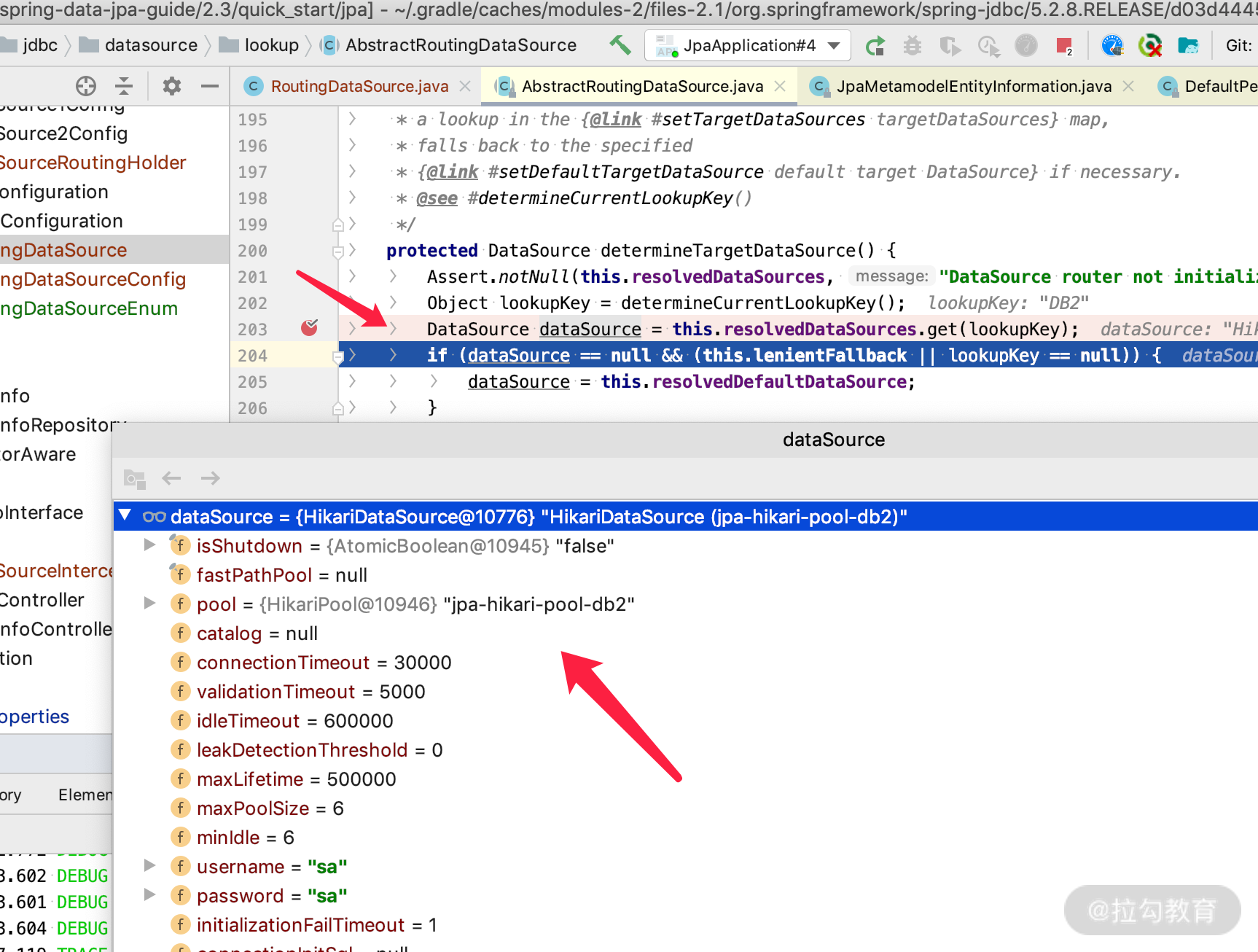This screenshot has height=952, width=1258.
Task: Expand the isShutdown field node
Action: [149, 545]
